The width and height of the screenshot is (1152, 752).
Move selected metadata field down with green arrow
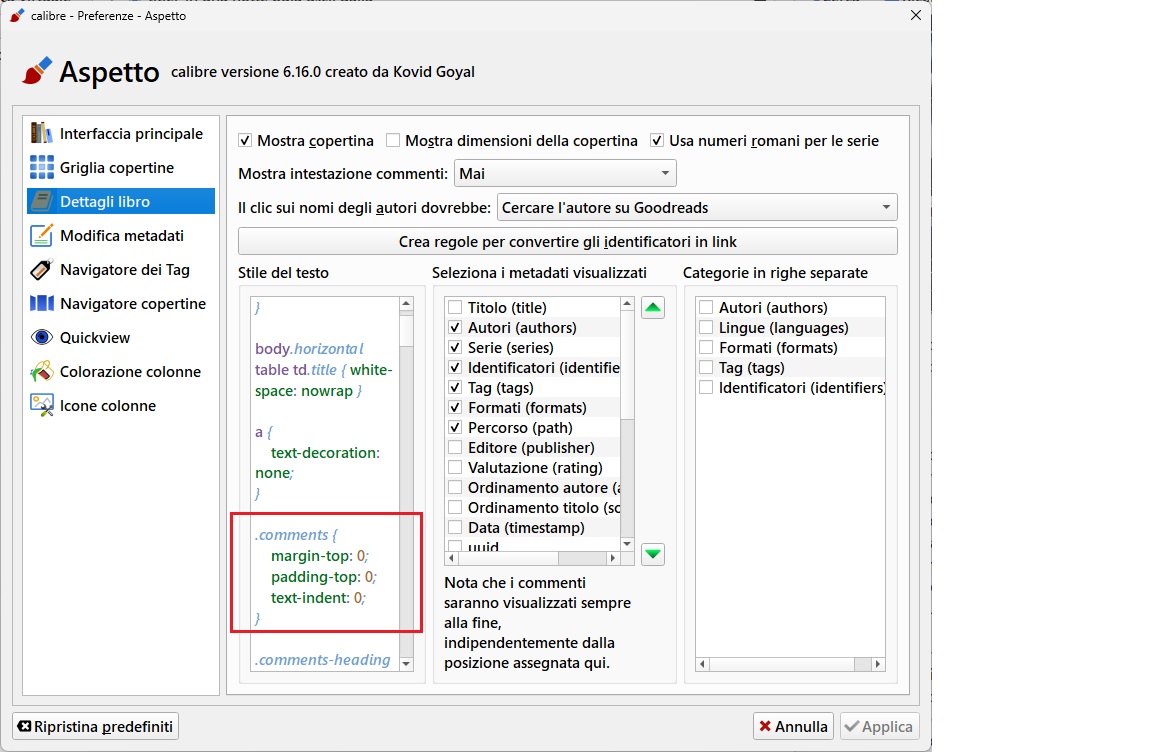(652, 554)
